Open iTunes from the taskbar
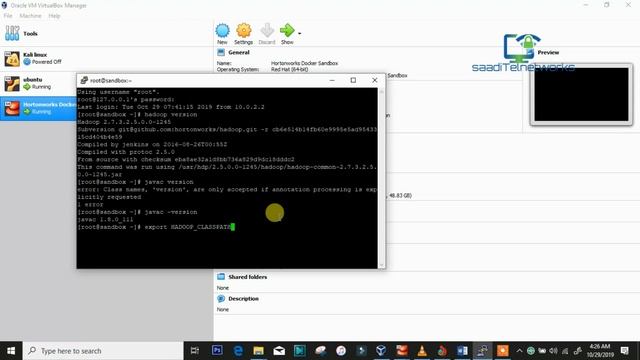640x360 pixels. tap(341, 351)
